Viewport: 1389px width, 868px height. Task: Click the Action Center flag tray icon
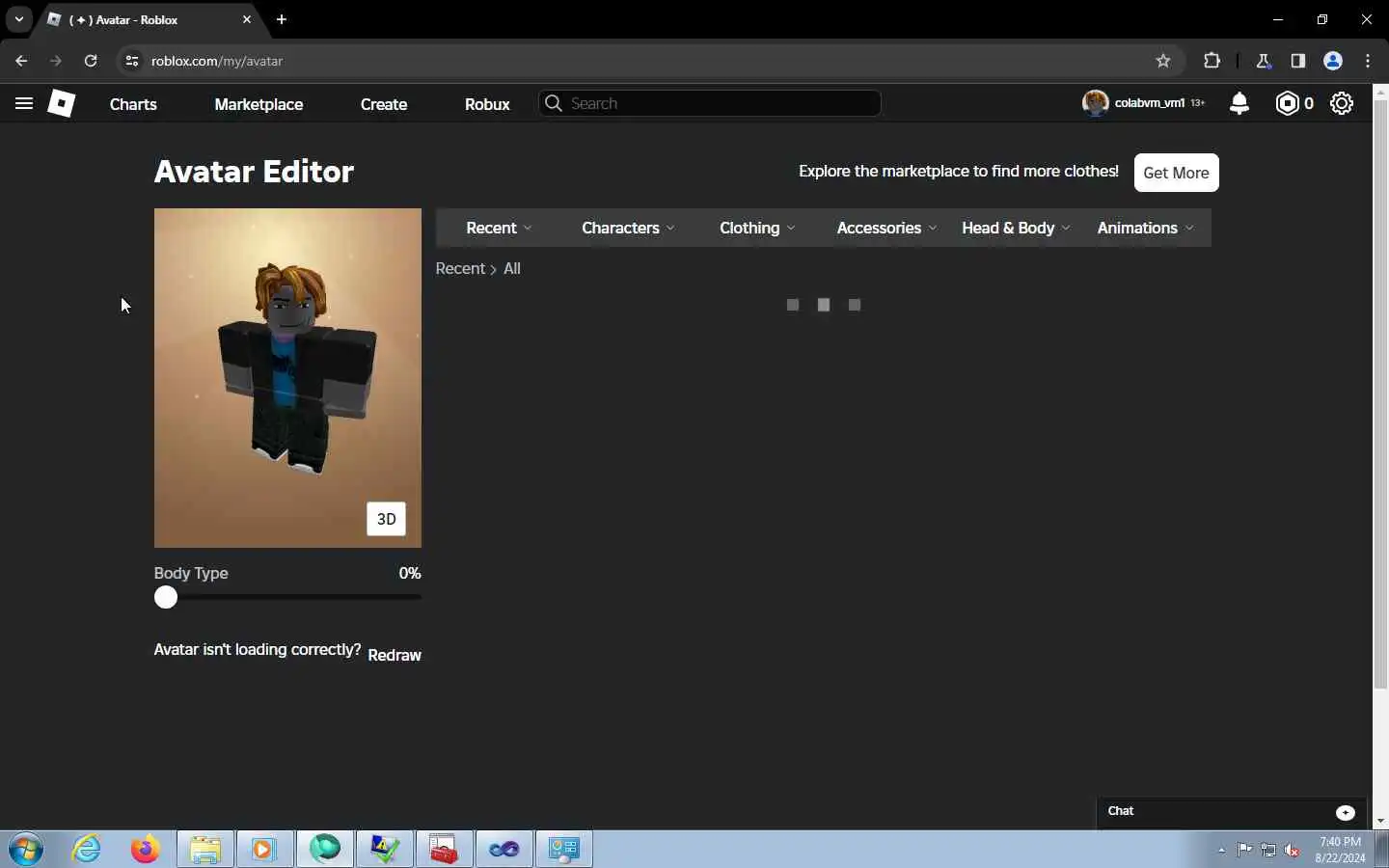[x=1244, y=850]
